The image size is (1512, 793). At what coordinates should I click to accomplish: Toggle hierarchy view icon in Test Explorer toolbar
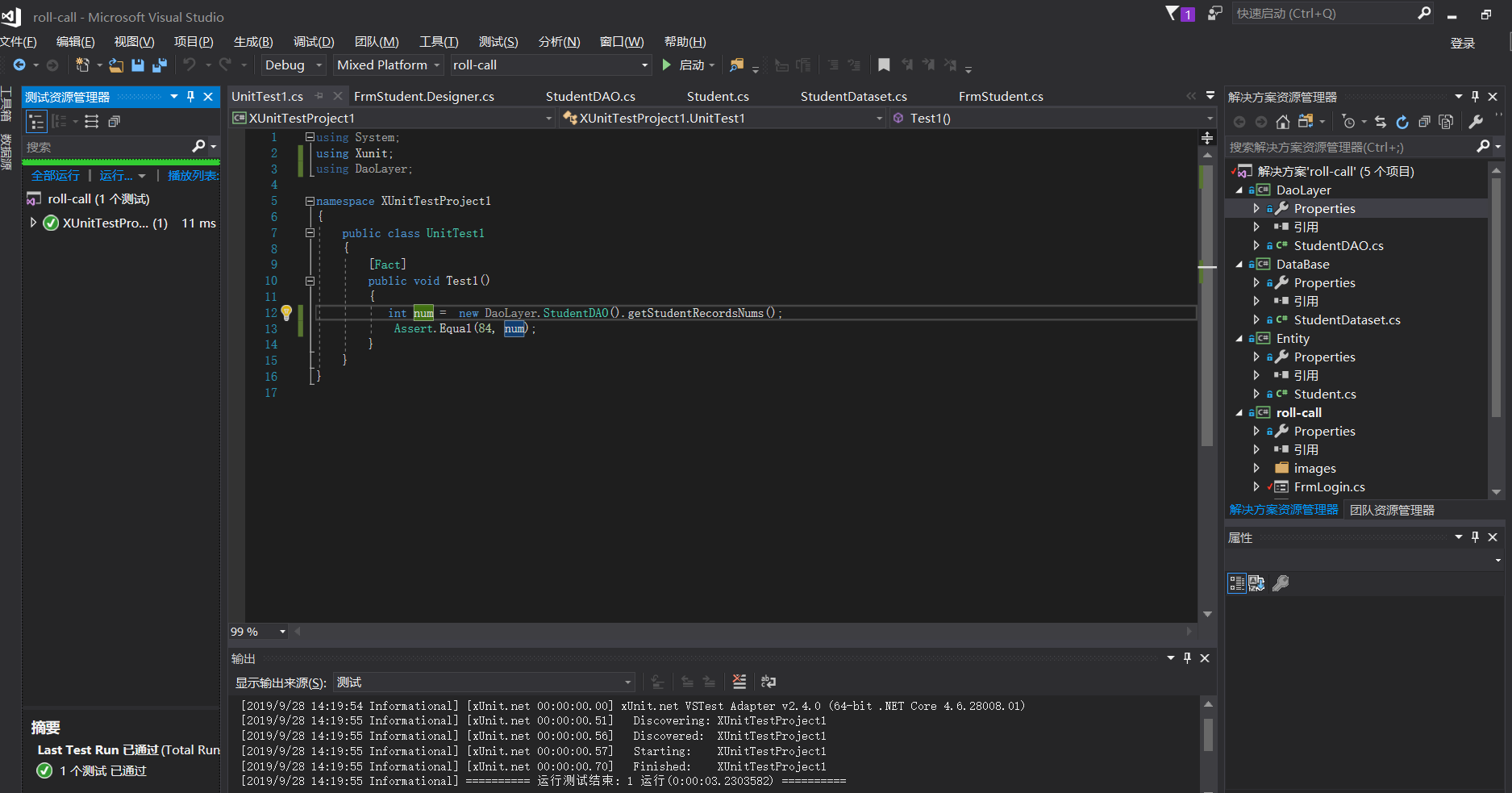(x=36, y=122)
